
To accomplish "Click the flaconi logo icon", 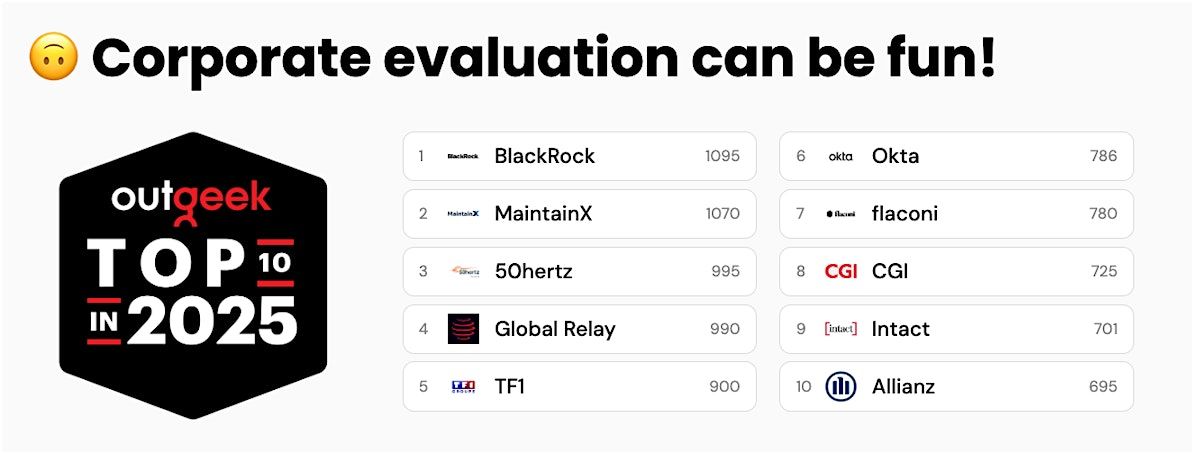I will tap(840, 214).
